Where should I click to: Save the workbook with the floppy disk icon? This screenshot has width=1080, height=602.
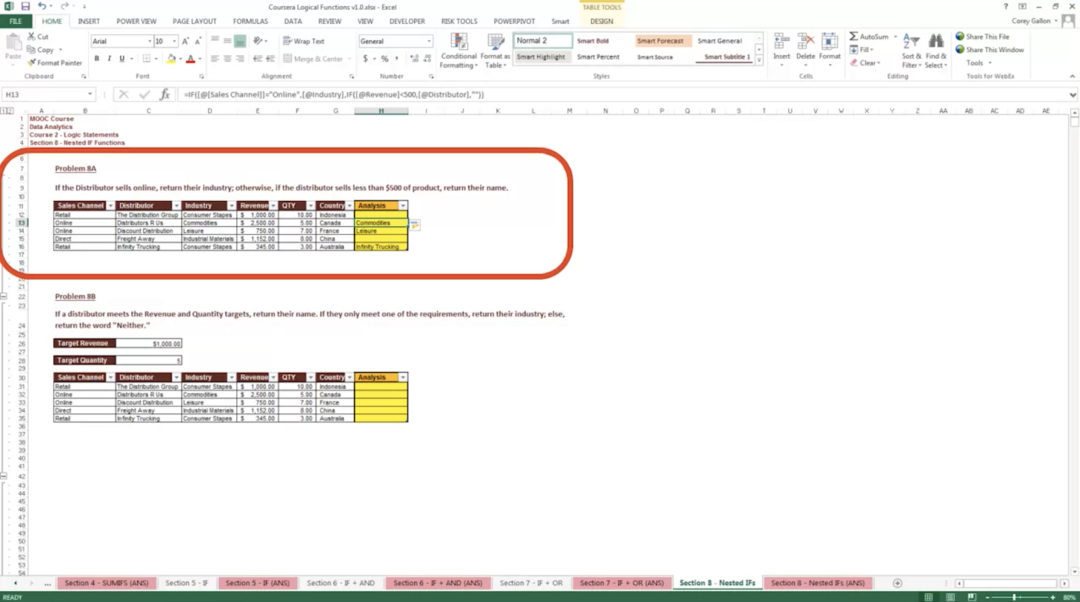pos(25,6)
